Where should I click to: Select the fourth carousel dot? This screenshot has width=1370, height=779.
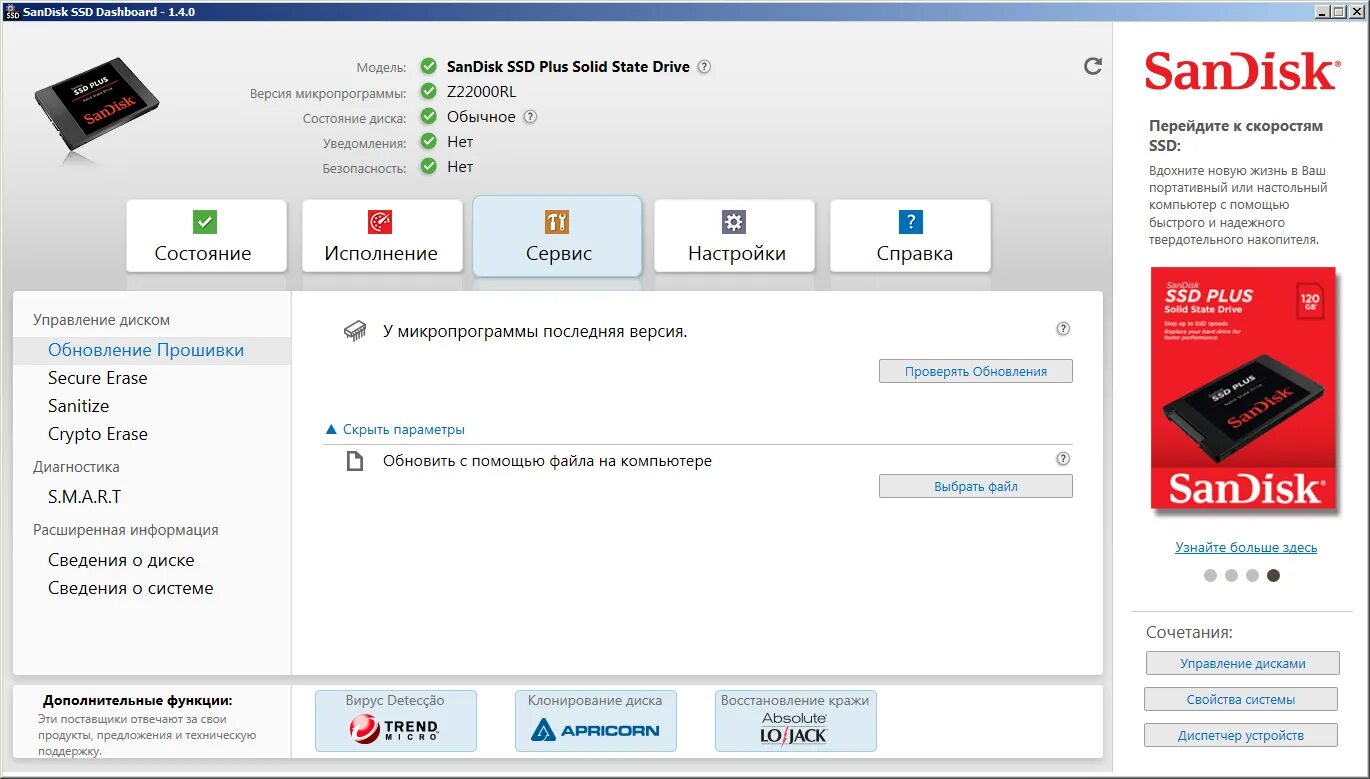1273,575
